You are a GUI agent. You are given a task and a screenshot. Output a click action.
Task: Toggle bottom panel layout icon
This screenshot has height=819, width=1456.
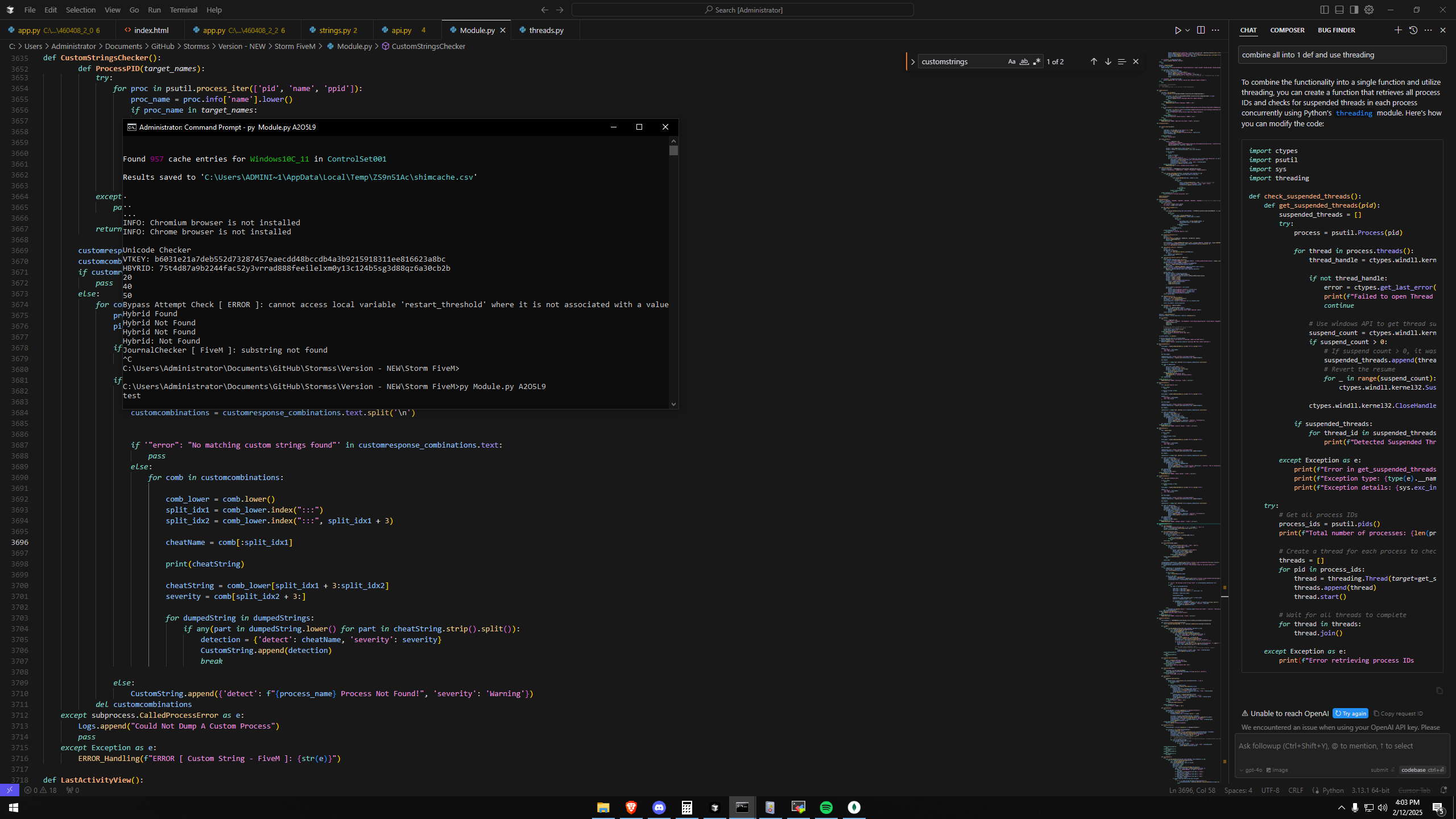pyautogui.click(x=1339, y=10)
